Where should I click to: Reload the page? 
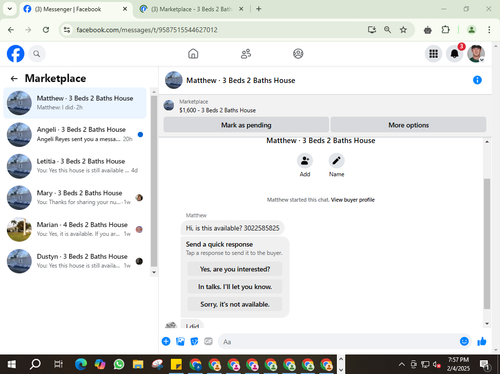[46, 30]
